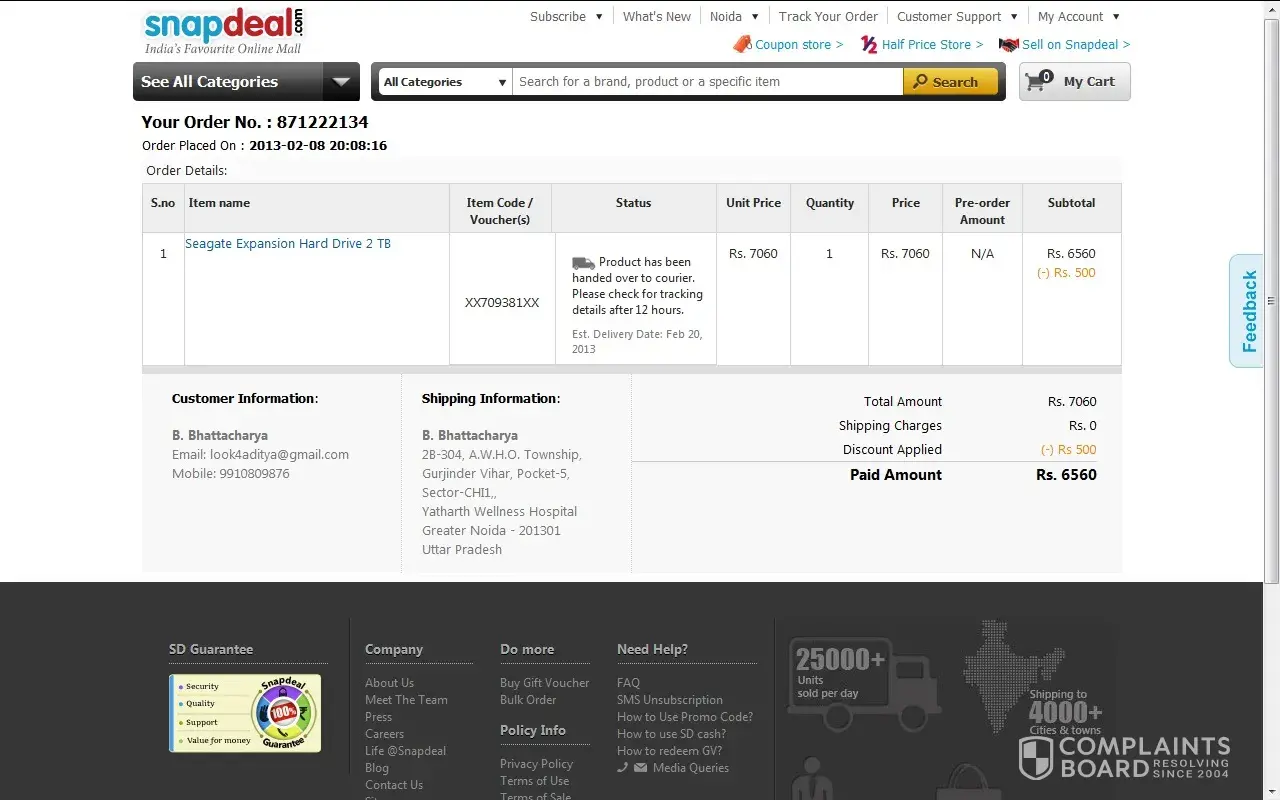The width and height of the screenshot is (1280, 800).
Task: Open Meet The Team footer link
Action: pyautogui.click(x=406, y=700)
